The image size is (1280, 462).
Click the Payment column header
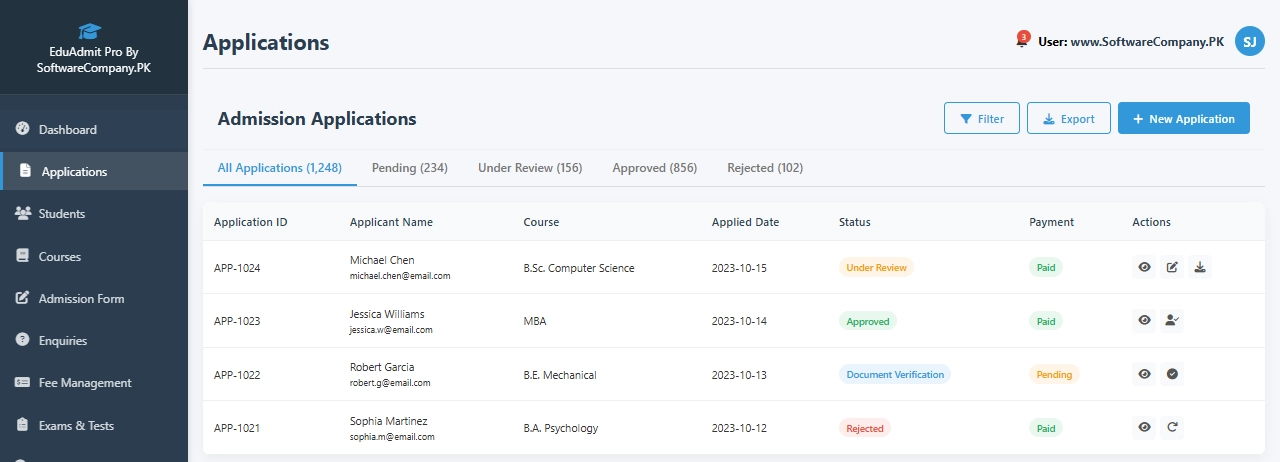[1051, 222]
